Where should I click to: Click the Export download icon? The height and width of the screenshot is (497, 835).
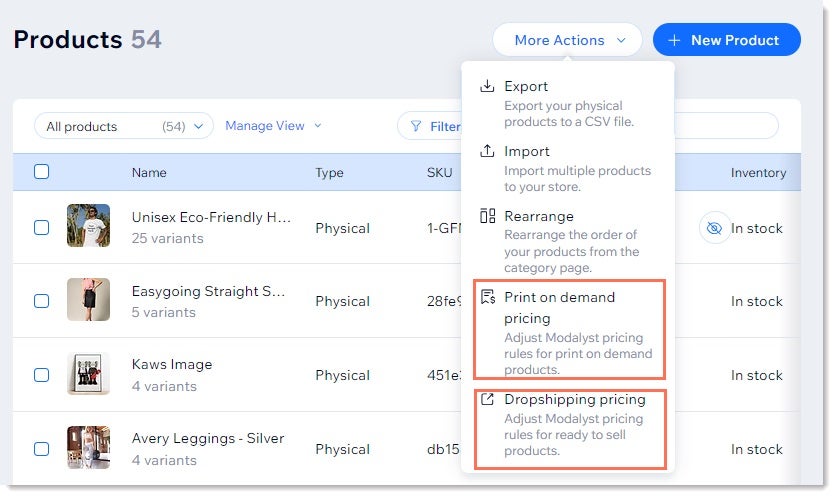click(488, 87)
